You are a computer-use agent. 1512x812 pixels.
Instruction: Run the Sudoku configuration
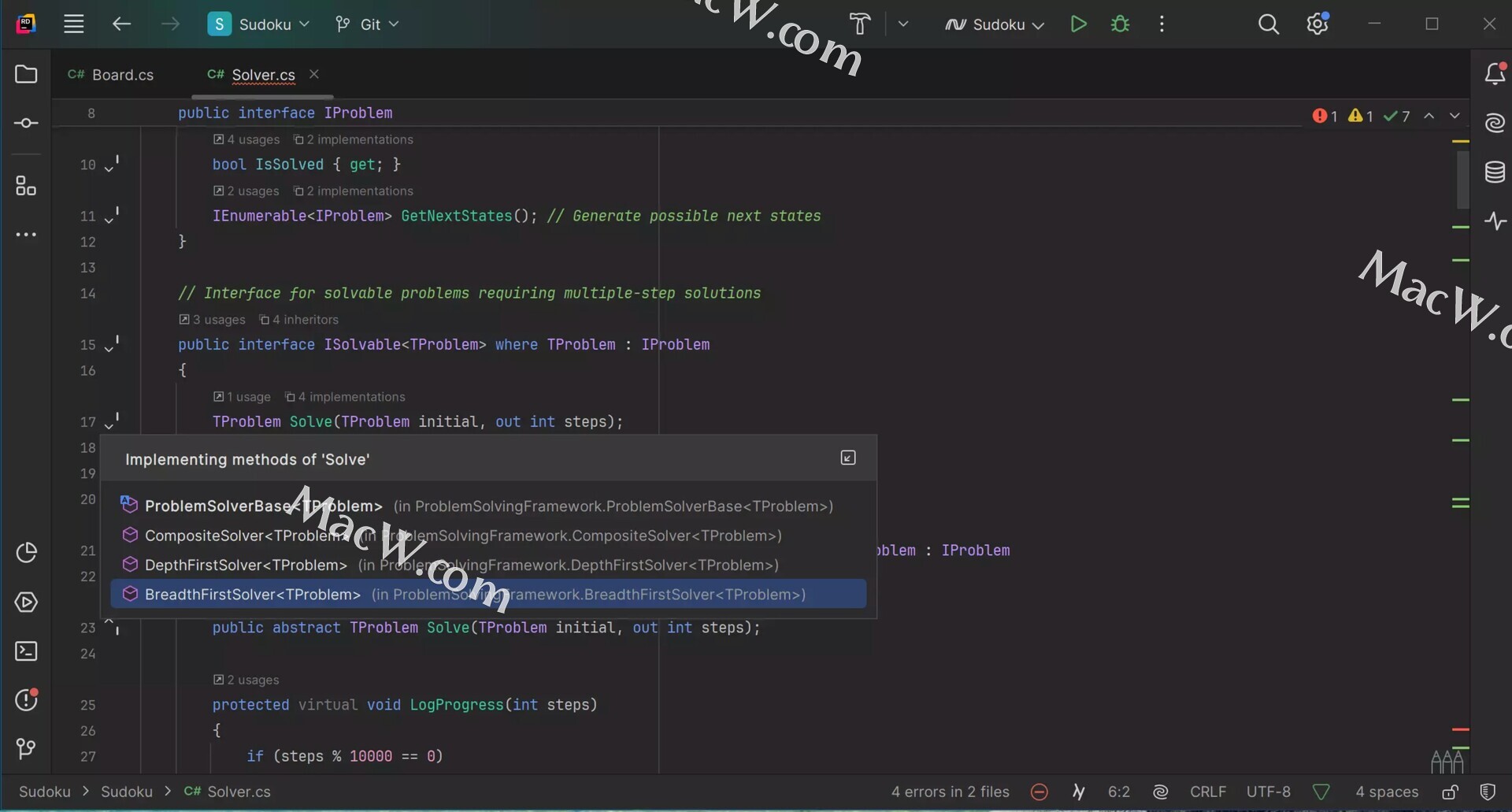coord(1078,24)
